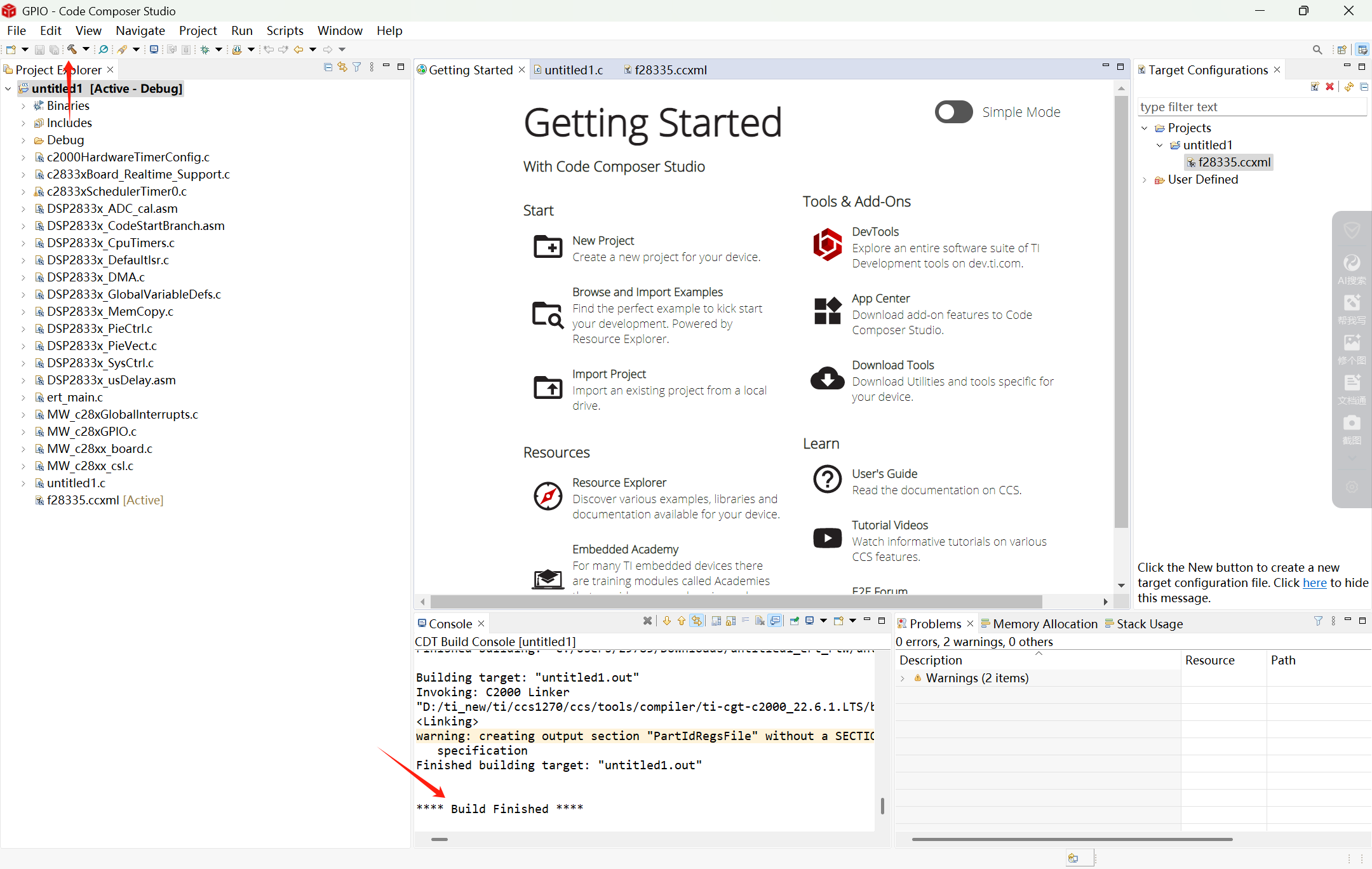The width and height of the screenshot is (1372, 869).
Task: Click the Project Explorer filter funnel icon
Action: pos(357,67)
